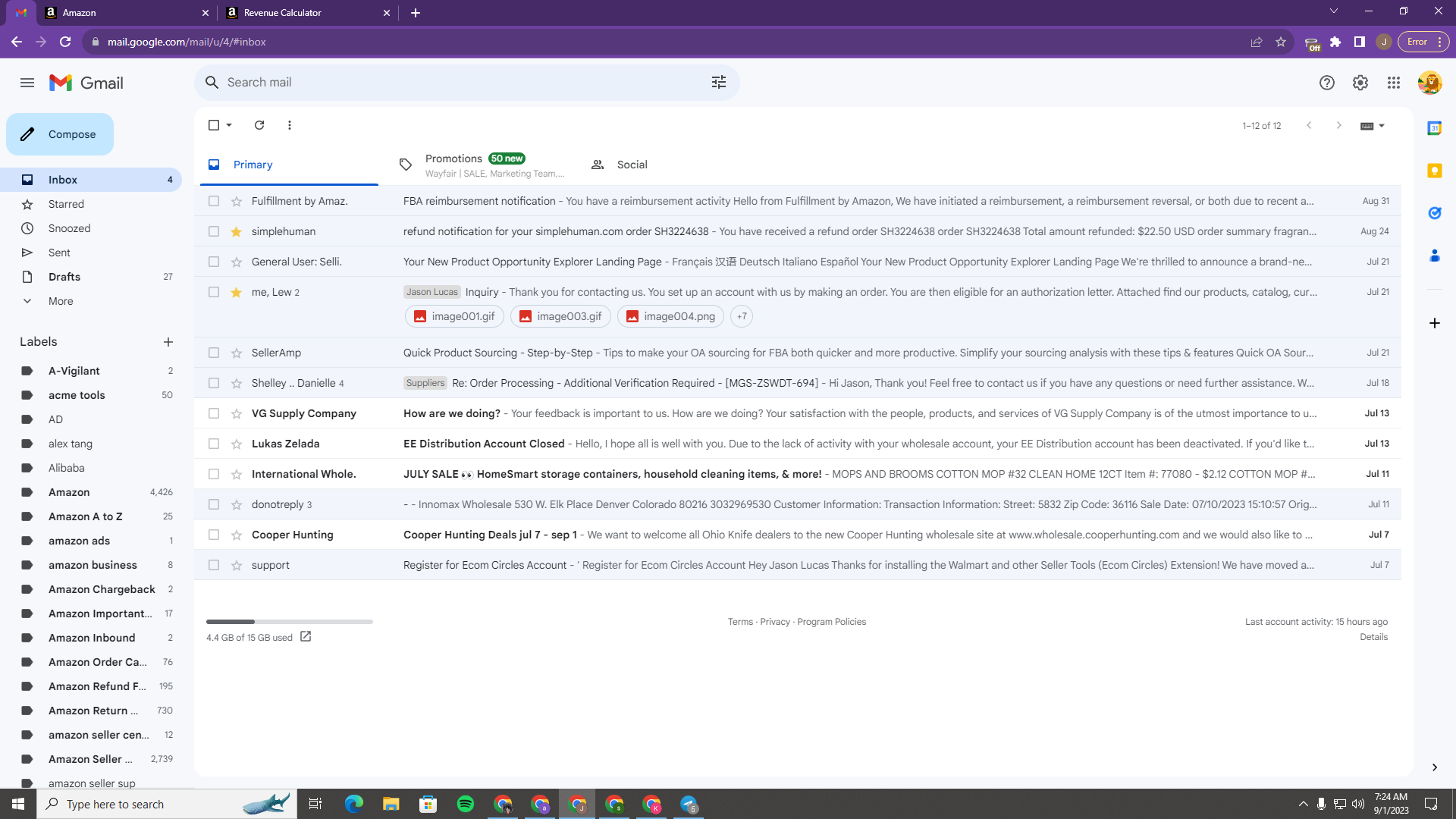Switch to the Promotions tab
Screen dimensions: 1456x819
coord(482,165)
